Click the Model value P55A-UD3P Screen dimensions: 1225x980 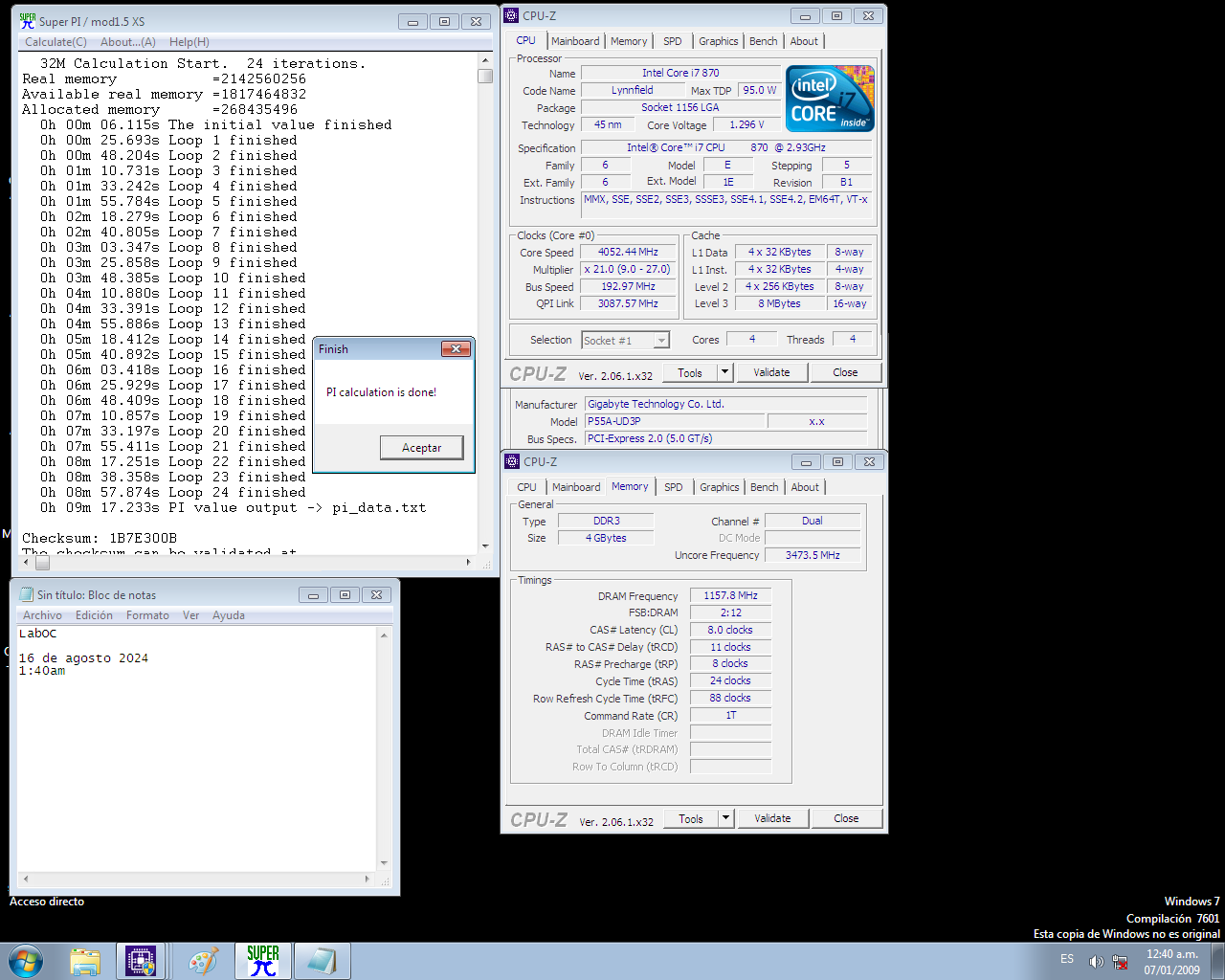point(676,421)
